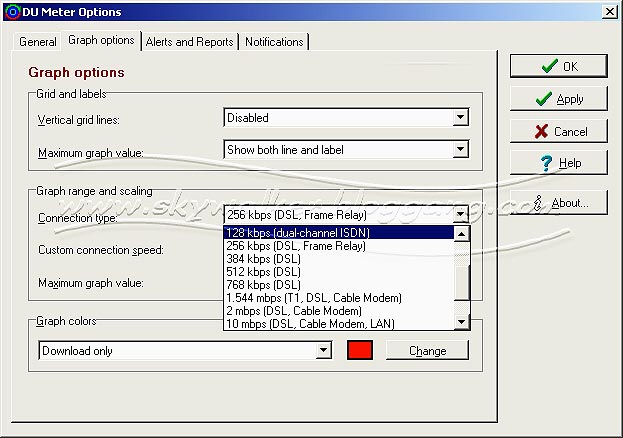Open the Alerts and Reports tab
Screen dimensions: 623x438
190,42
